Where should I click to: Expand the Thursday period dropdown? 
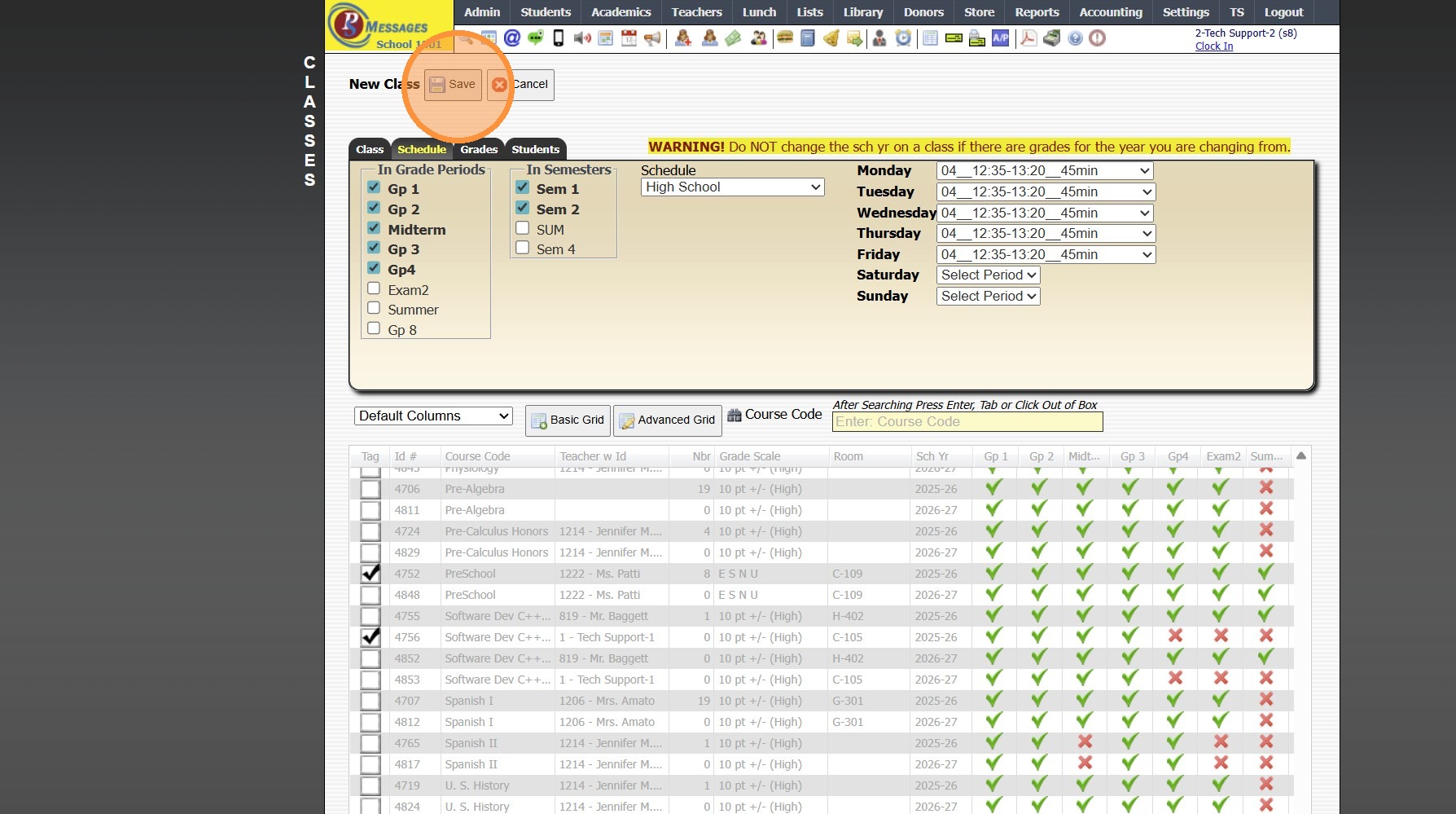coord(1046,234)
